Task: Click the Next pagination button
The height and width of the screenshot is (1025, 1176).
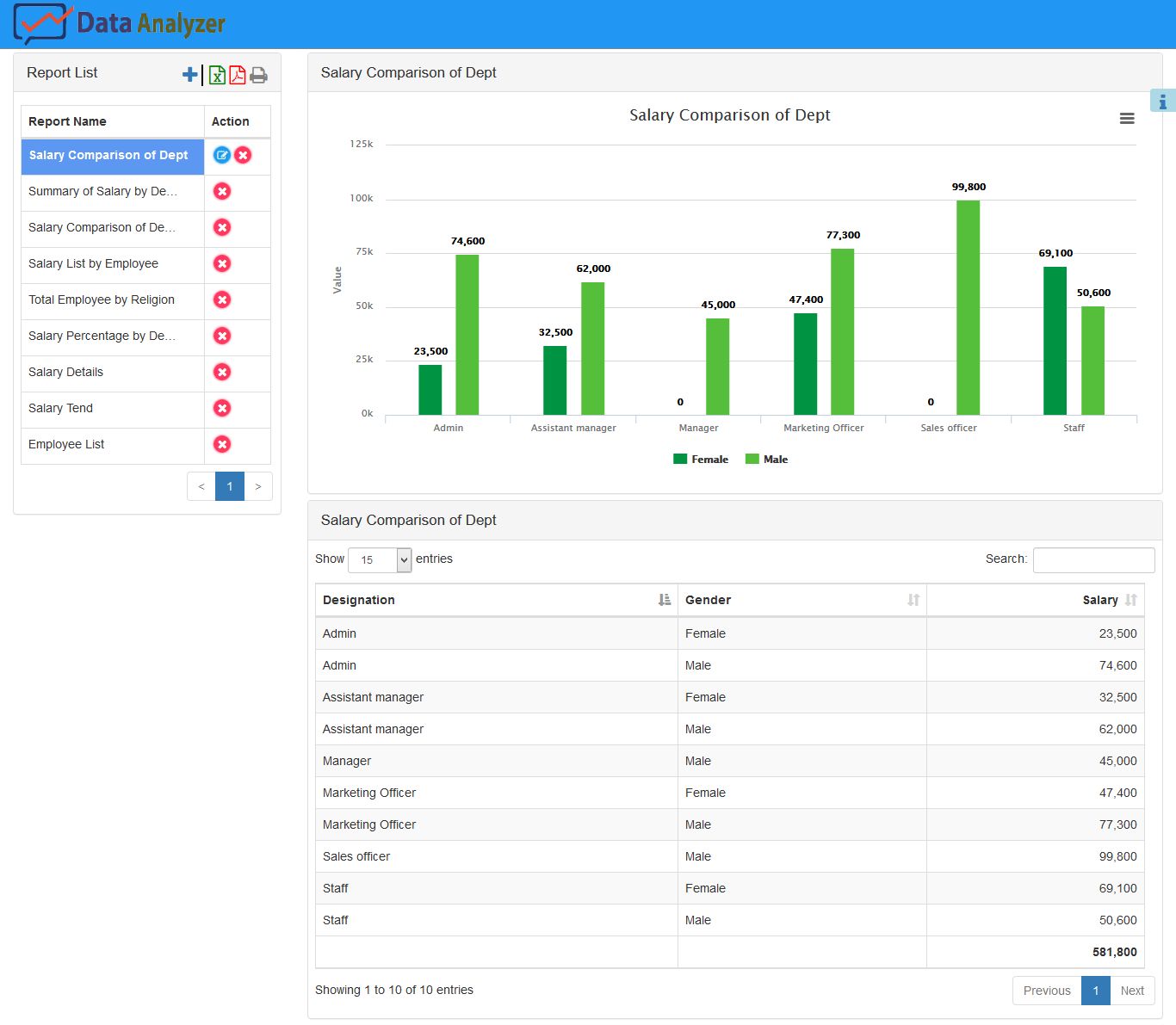Action: pos(1131,991)
